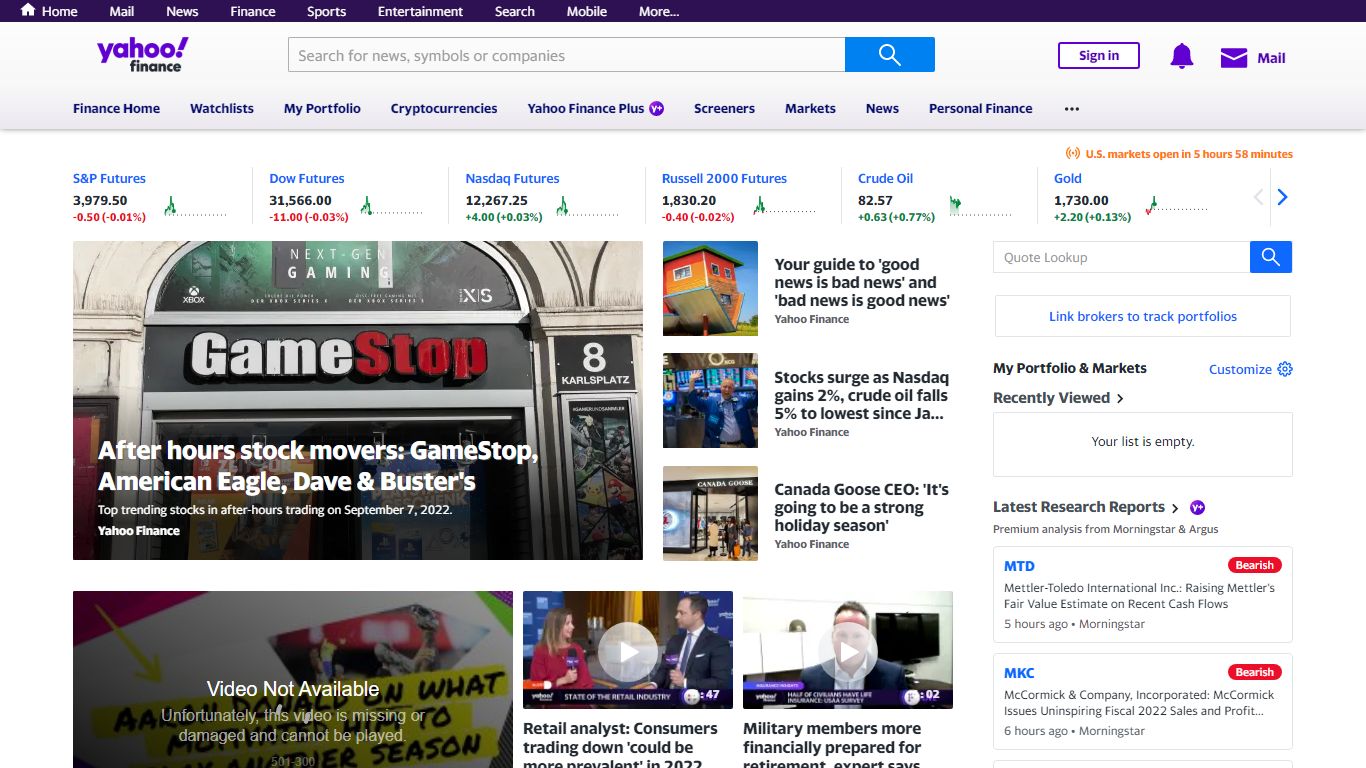
Task: Click Link brokers to track portfolios
Action: click(x=1143, y=316)
